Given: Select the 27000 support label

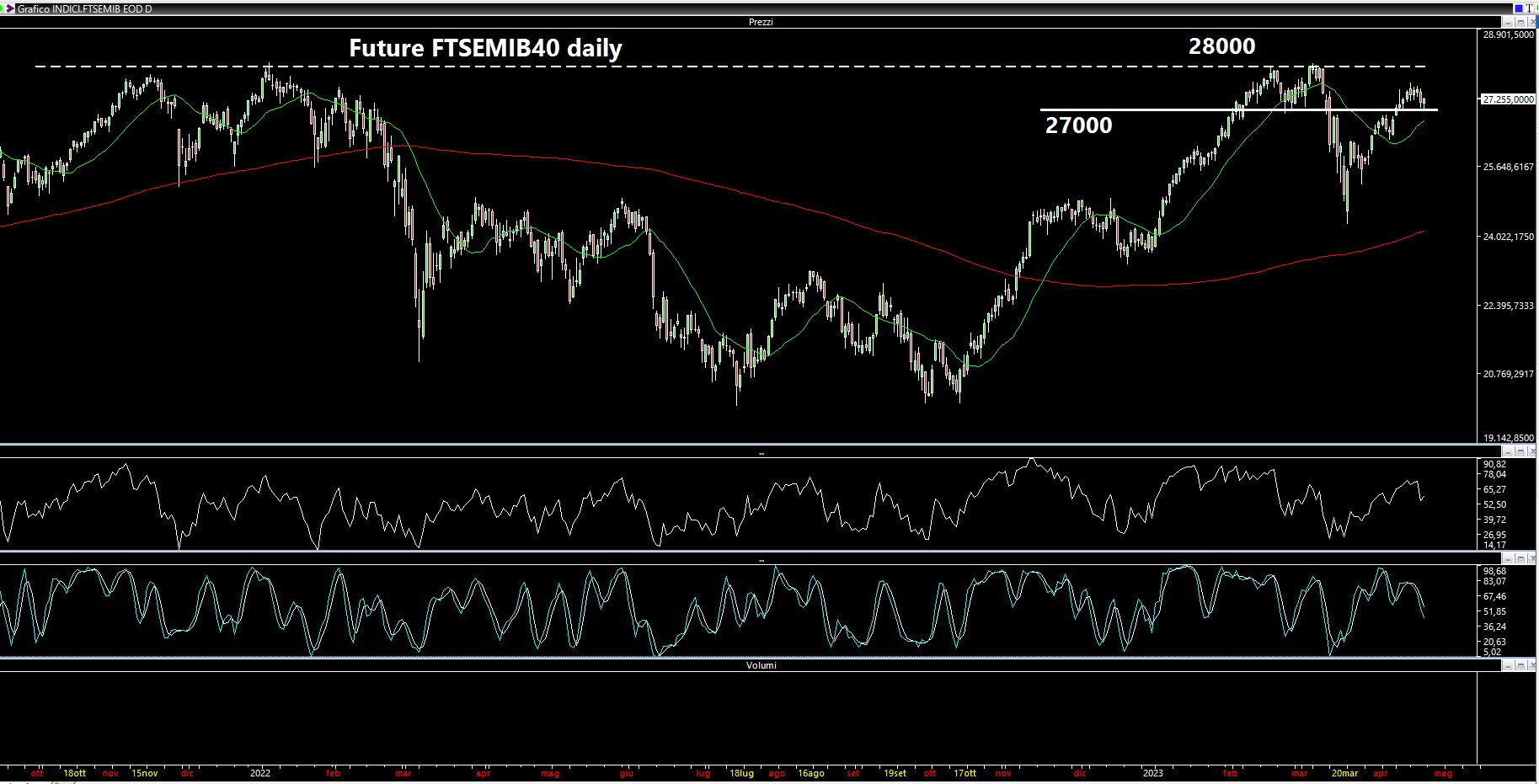Looking at the screenshot, I should tap(1078, 125).
